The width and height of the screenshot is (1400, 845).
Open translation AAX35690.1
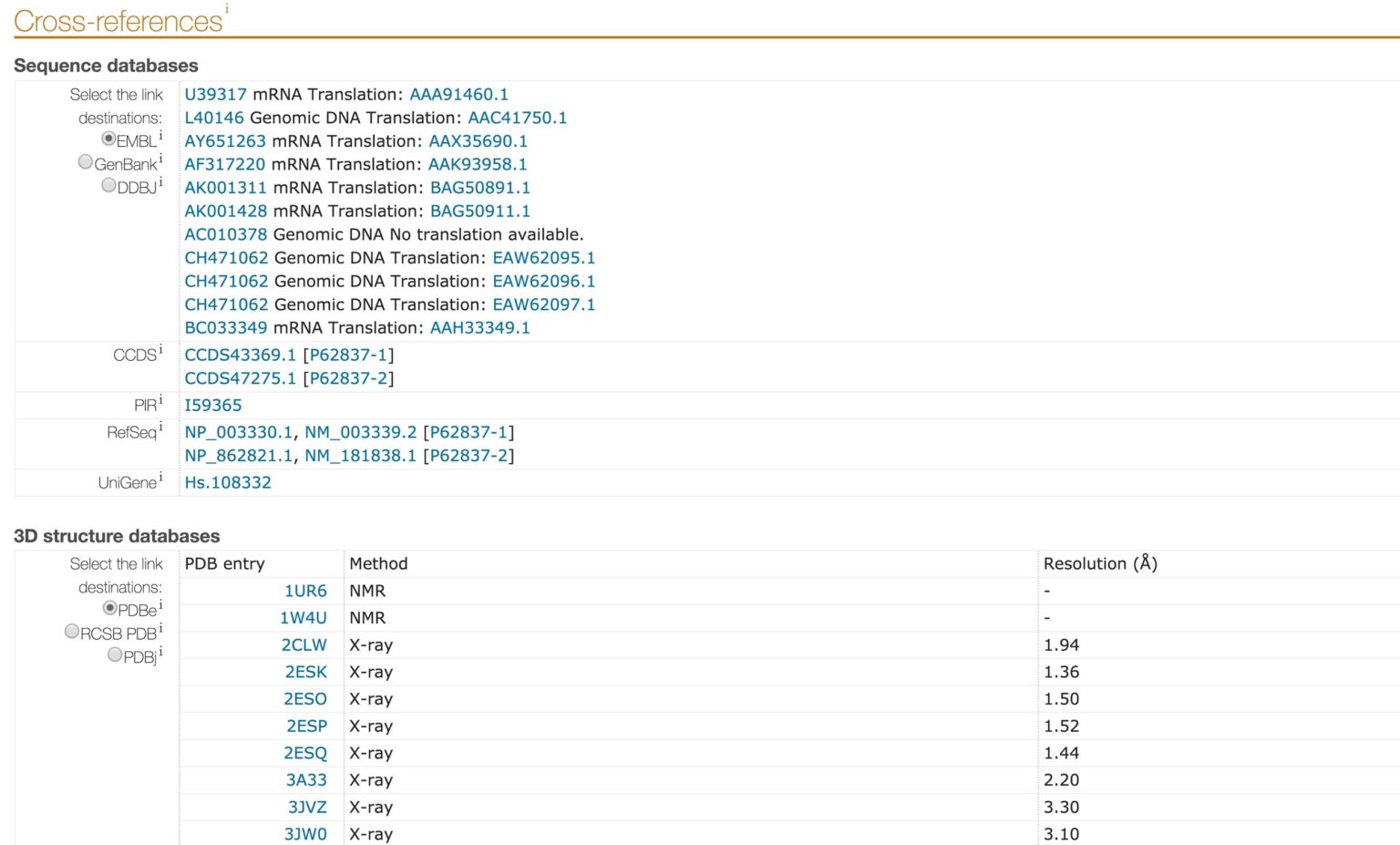coord(479,141)
